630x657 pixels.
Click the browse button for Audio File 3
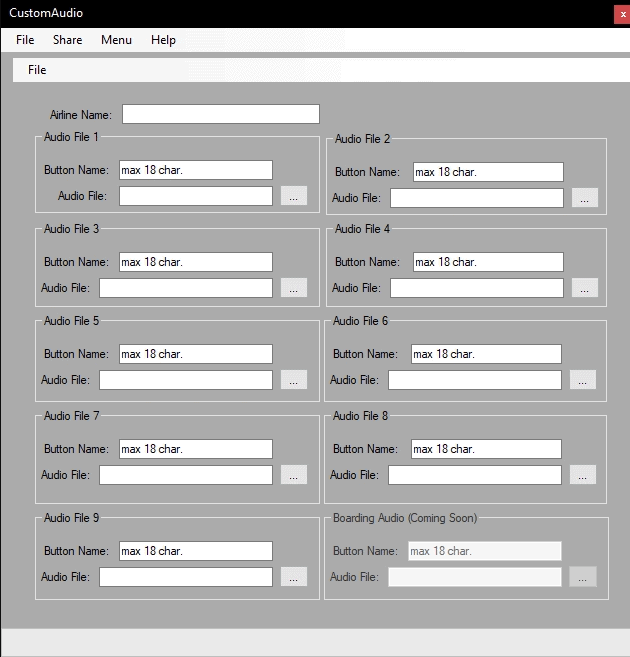[x=293, y=288]
